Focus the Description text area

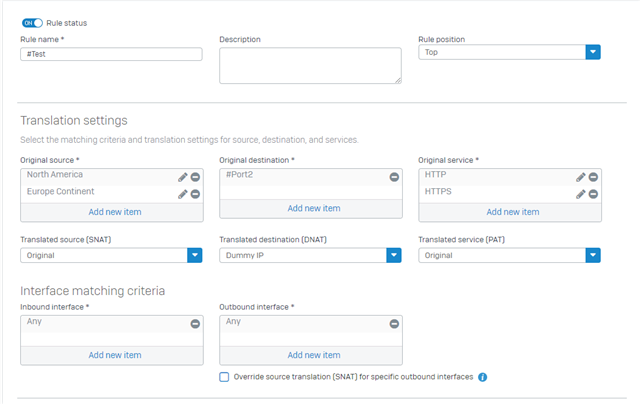point(310,66)
